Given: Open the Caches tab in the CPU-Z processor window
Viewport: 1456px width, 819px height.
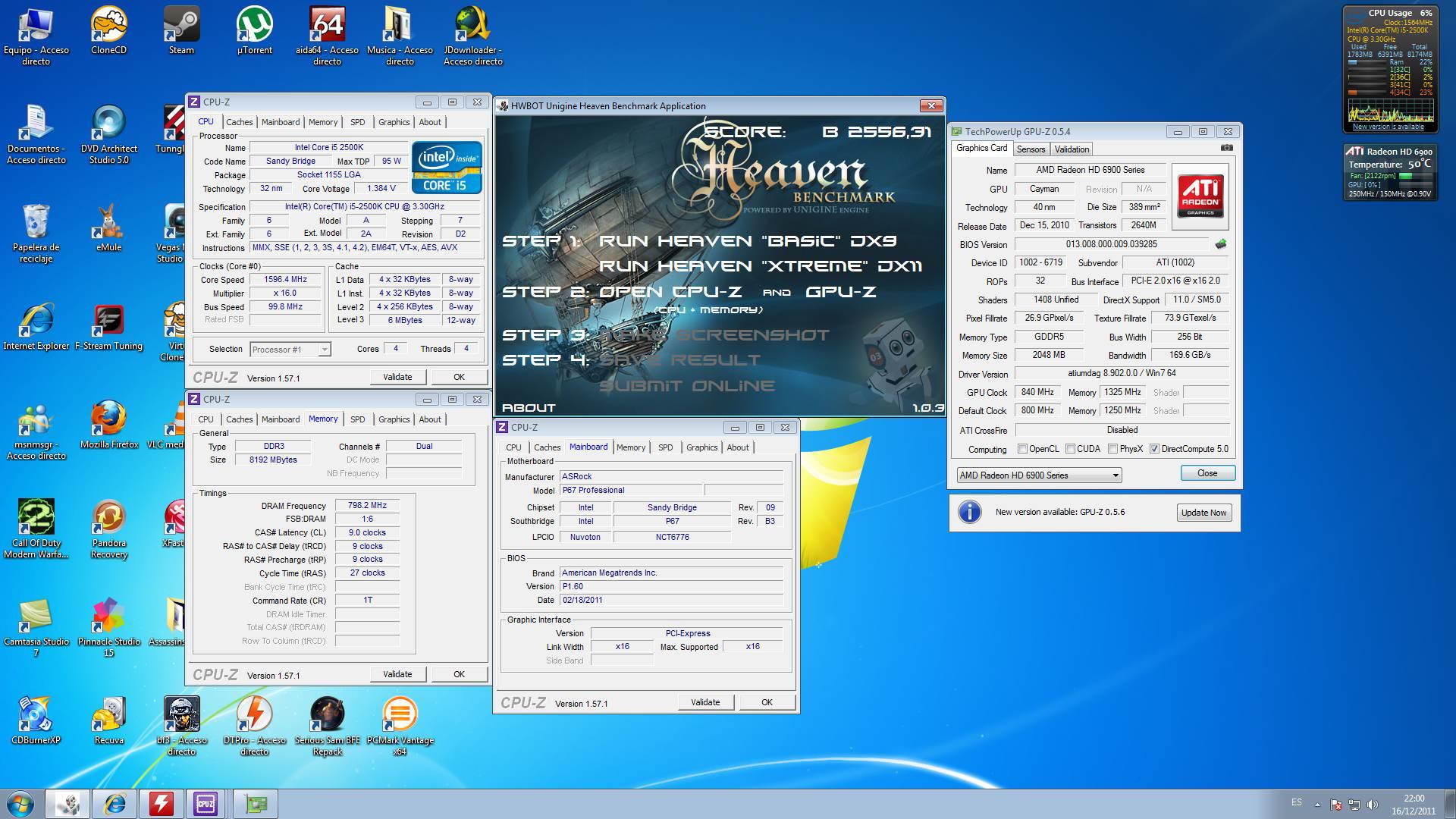Looking at the screenshot, I should pos(239,122).
